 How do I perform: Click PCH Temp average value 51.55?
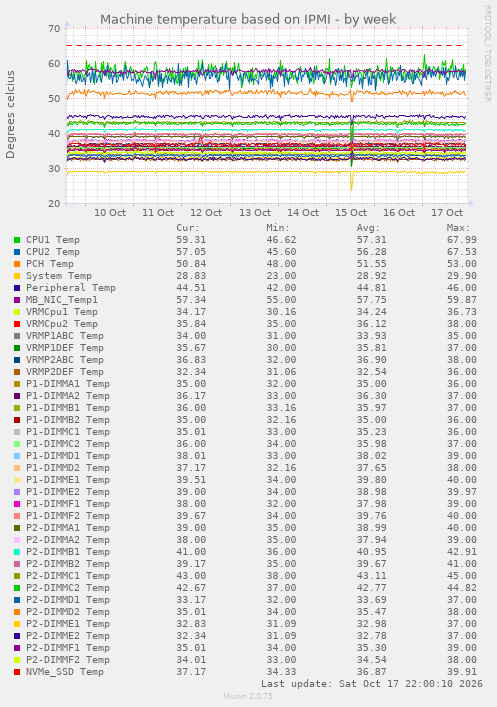coord(372,264)
